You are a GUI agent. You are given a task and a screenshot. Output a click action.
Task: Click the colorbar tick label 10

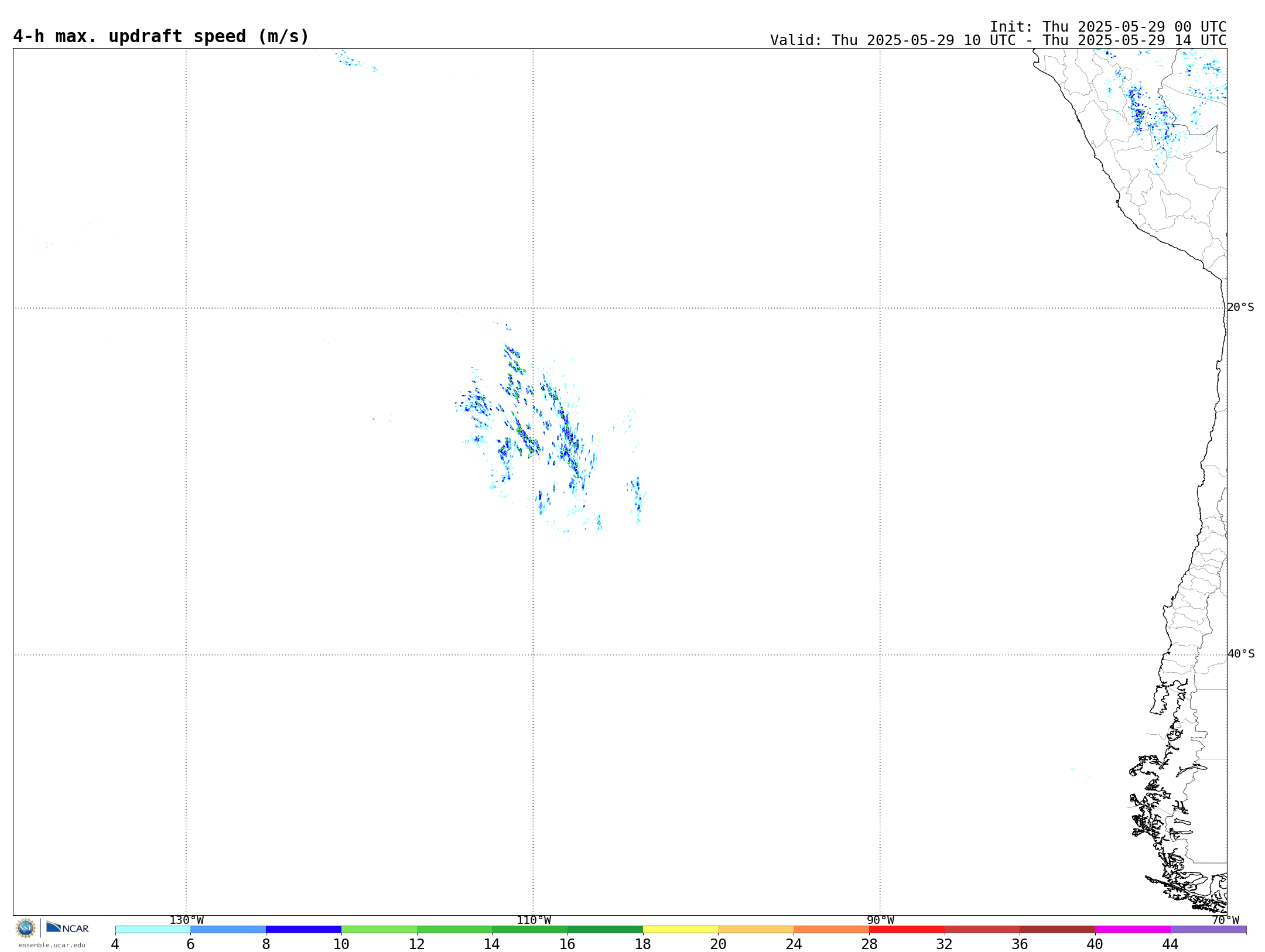[x=341, y=944]
